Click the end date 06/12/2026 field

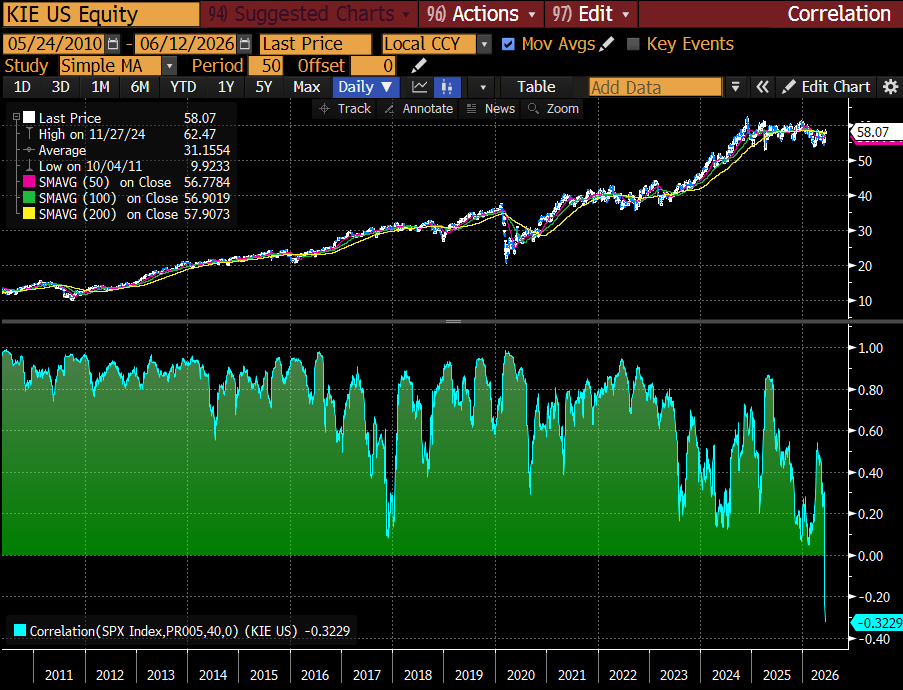(187, 44)
